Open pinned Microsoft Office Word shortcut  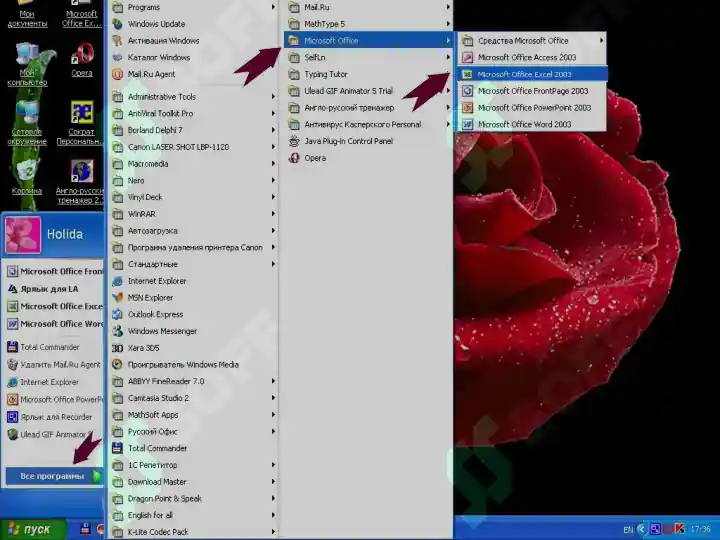(x=54, y=324)
